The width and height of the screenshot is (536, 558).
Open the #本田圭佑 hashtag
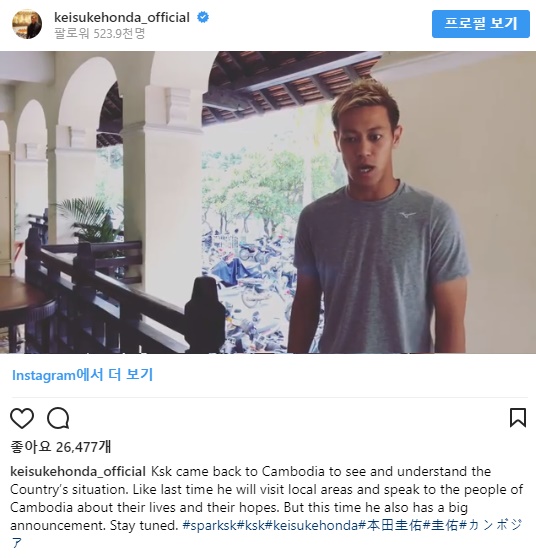(390, 525)
